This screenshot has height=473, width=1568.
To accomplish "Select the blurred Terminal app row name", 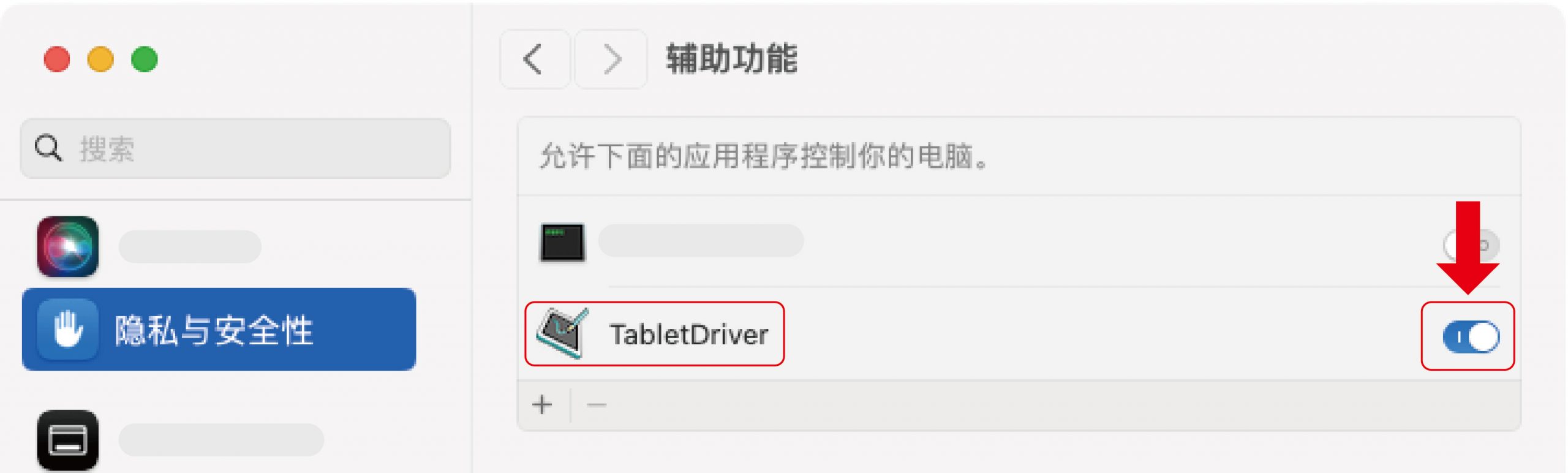I will click(701, 241).
